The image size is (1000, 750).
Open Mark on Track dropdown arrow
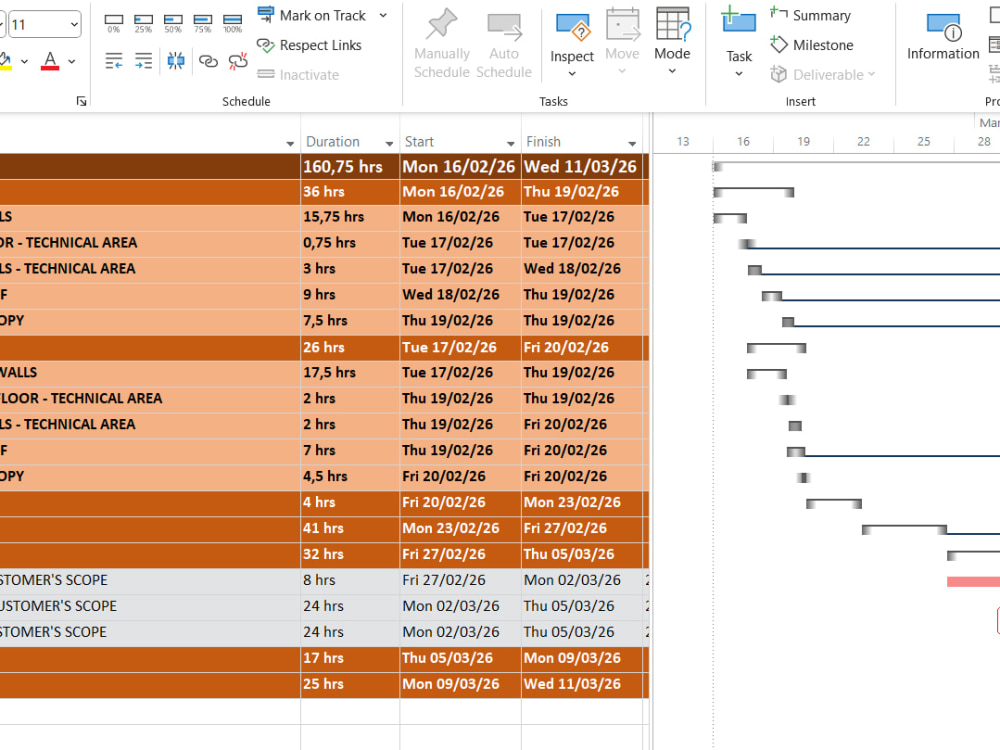pos(383,15)
